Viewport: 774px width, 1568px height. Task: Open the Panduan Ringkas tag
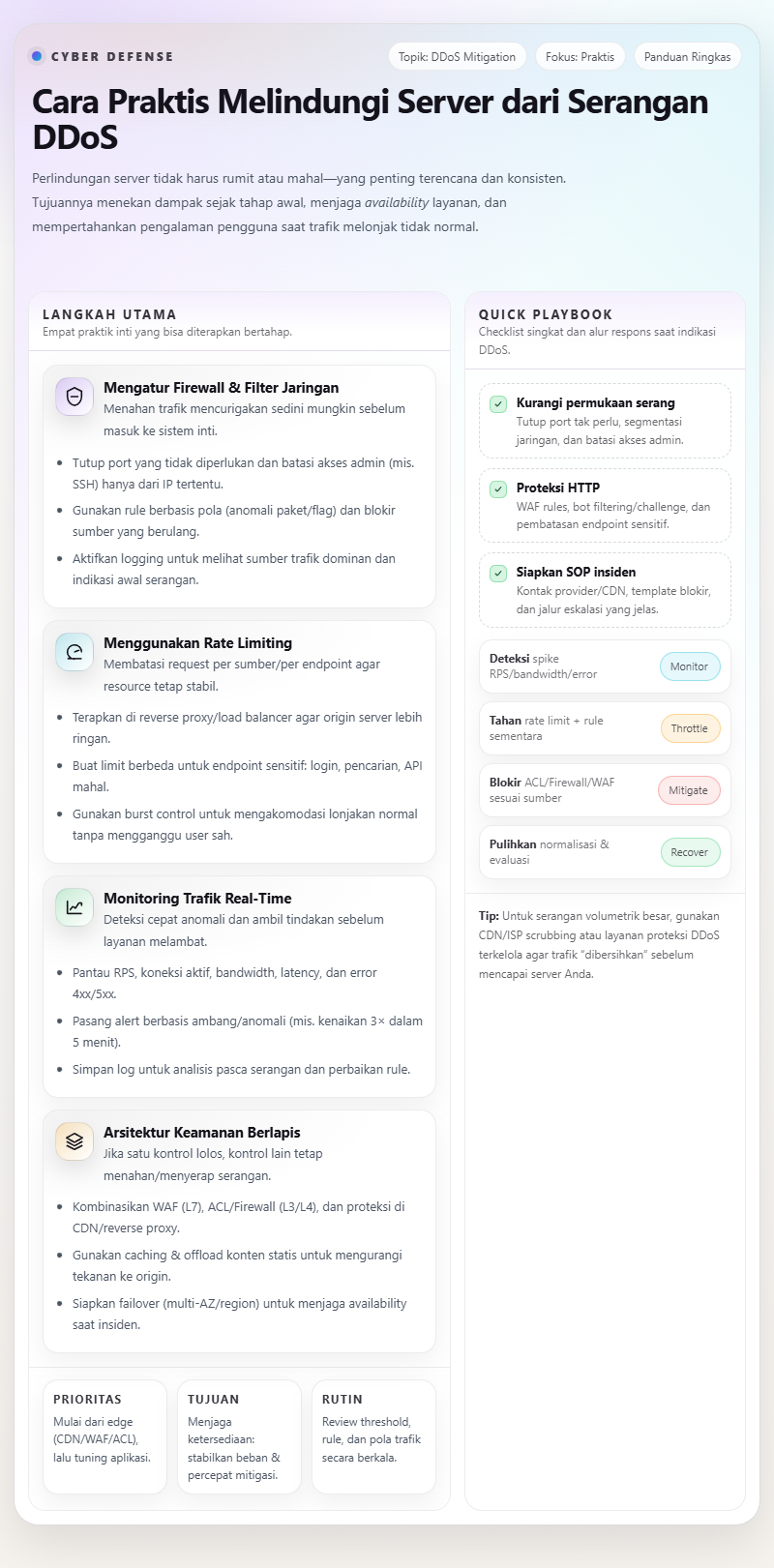coord(687,57)
